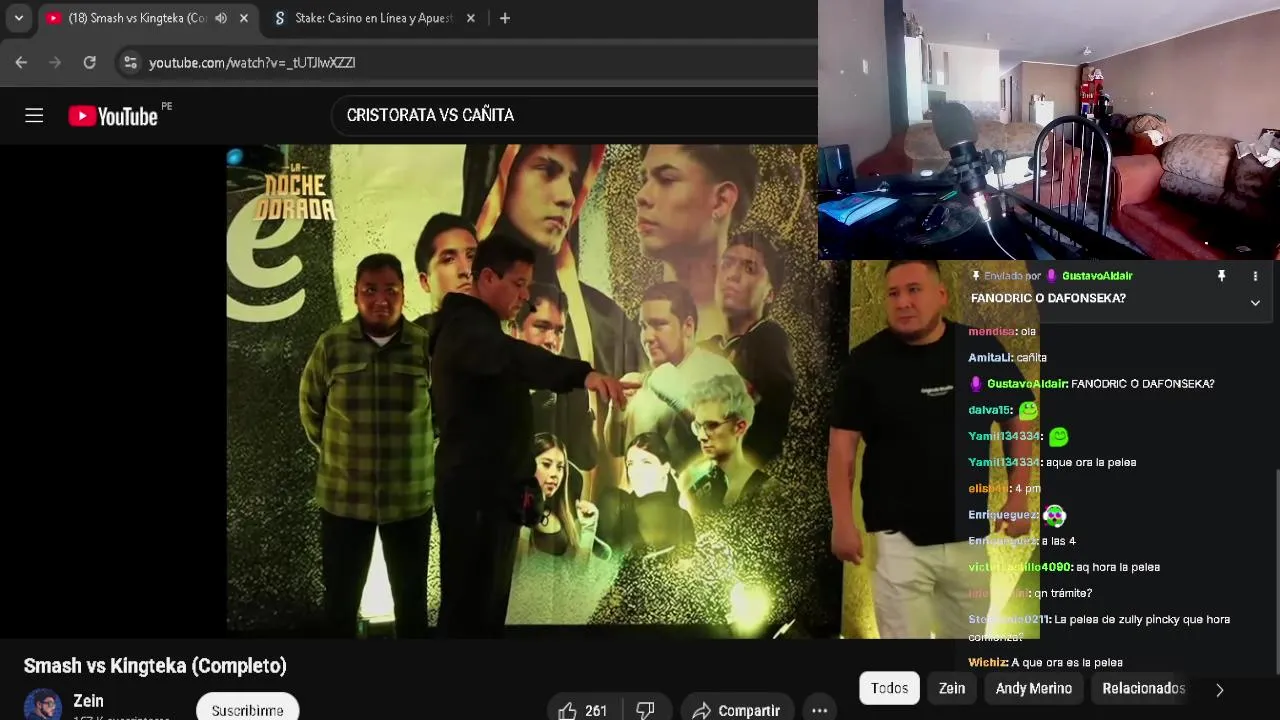Share the video via Compartir
Screen dimensions: 1280x720
click(x=737, y=710)
